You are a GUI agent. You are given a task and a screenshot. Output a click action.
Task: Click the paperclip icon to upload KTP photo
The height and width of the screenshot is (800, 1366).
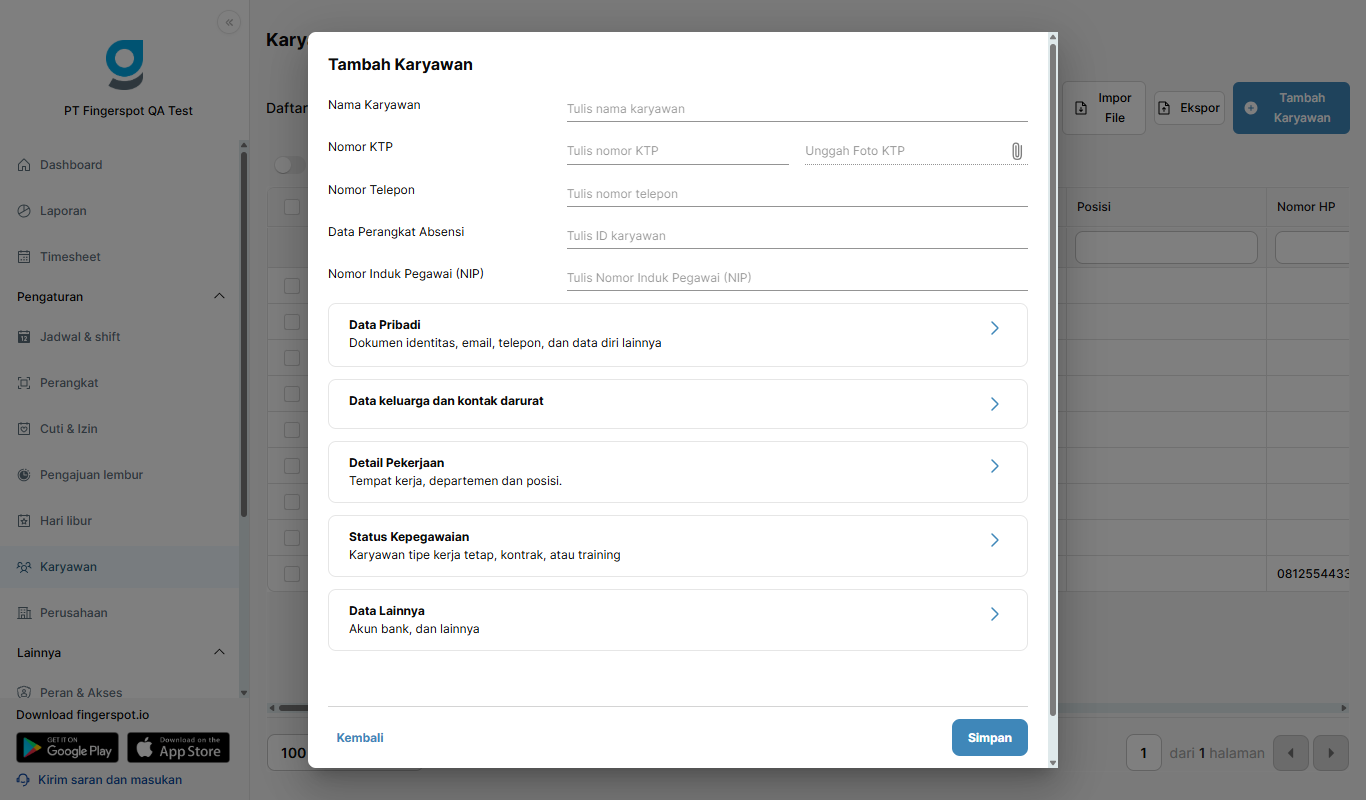(1016, 151)
